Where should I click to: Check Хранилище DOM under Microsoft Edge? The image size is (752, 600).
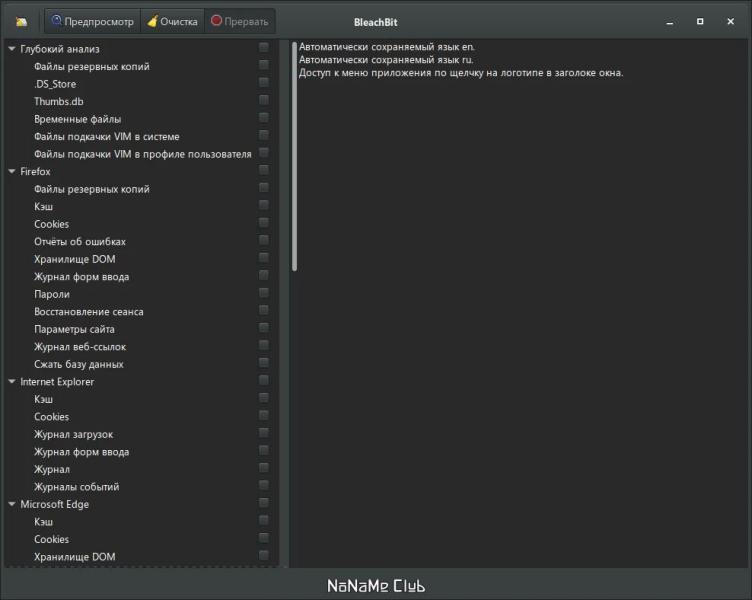click(x=264, y=555)
